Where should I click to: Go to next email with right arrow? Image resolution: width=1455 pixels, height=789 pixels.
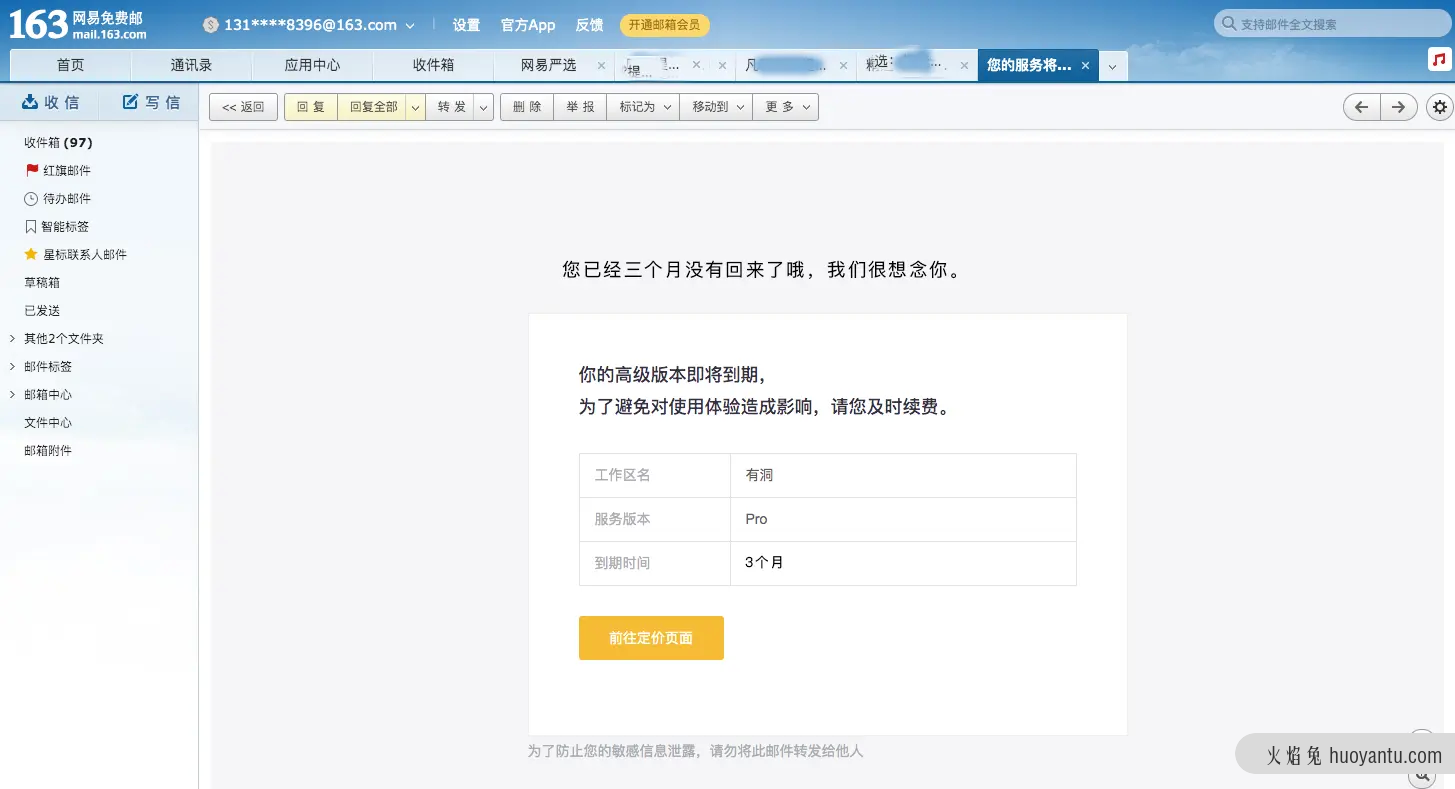click(x=1399, y=107)
